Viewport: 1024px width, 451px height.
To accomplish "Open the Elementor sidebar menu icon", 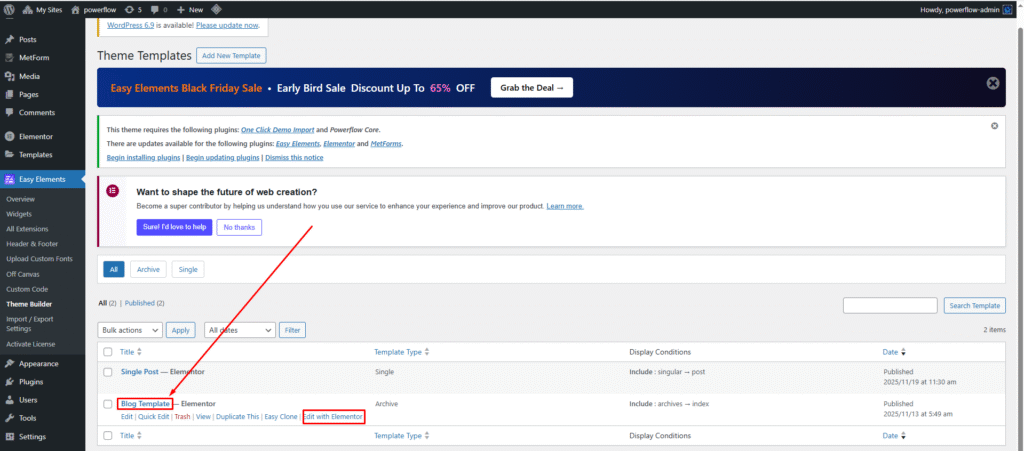I will 9,136.
